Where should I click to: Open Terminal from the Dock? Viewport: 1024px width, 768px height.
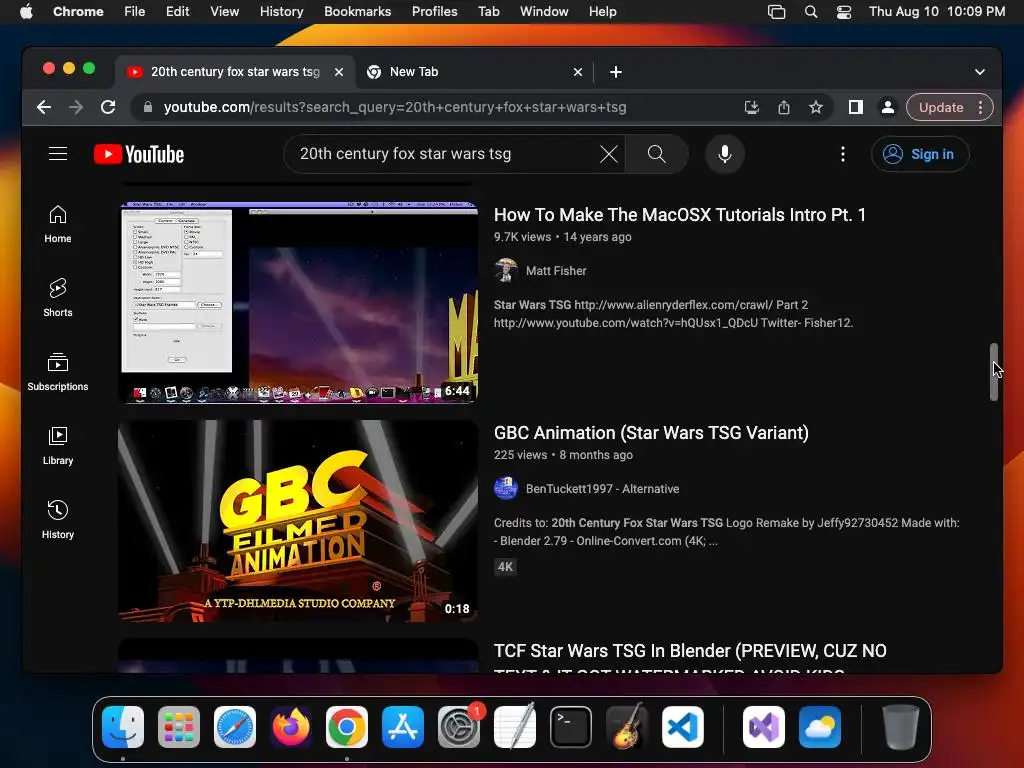click(571, 727)
